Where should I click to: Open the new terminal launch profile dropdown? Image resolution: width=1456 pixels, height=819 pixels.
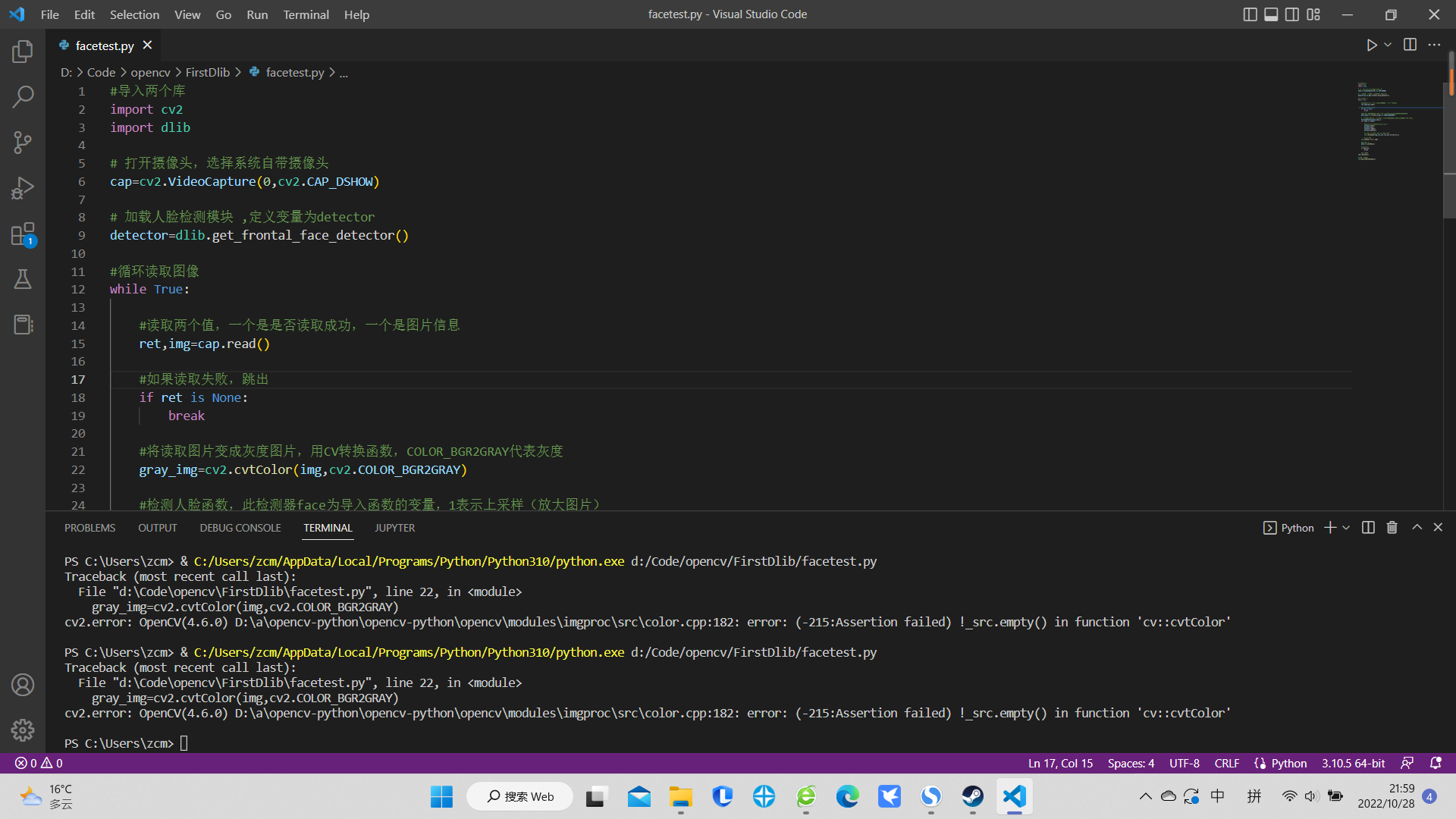[1346, 528]
